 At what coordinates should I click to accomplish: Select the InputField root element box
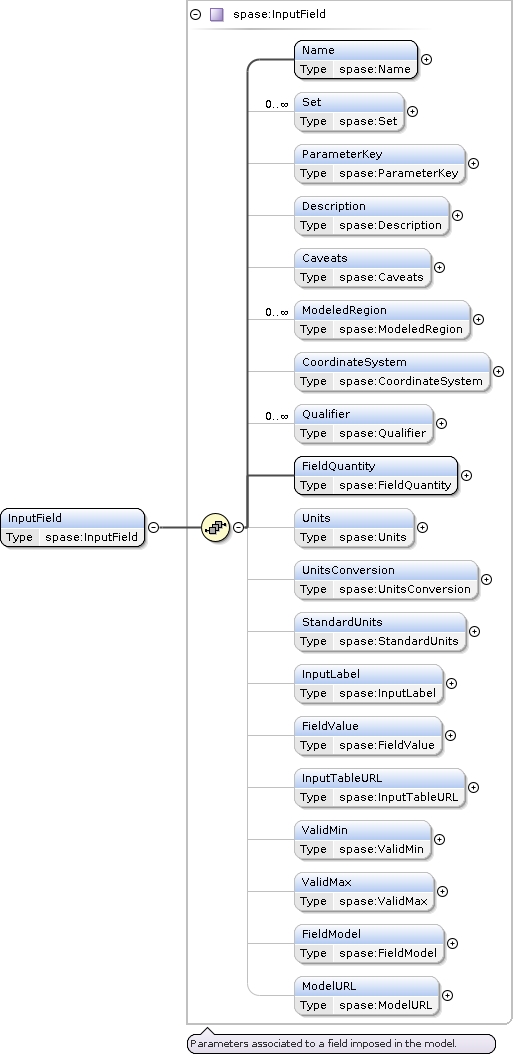73,527
